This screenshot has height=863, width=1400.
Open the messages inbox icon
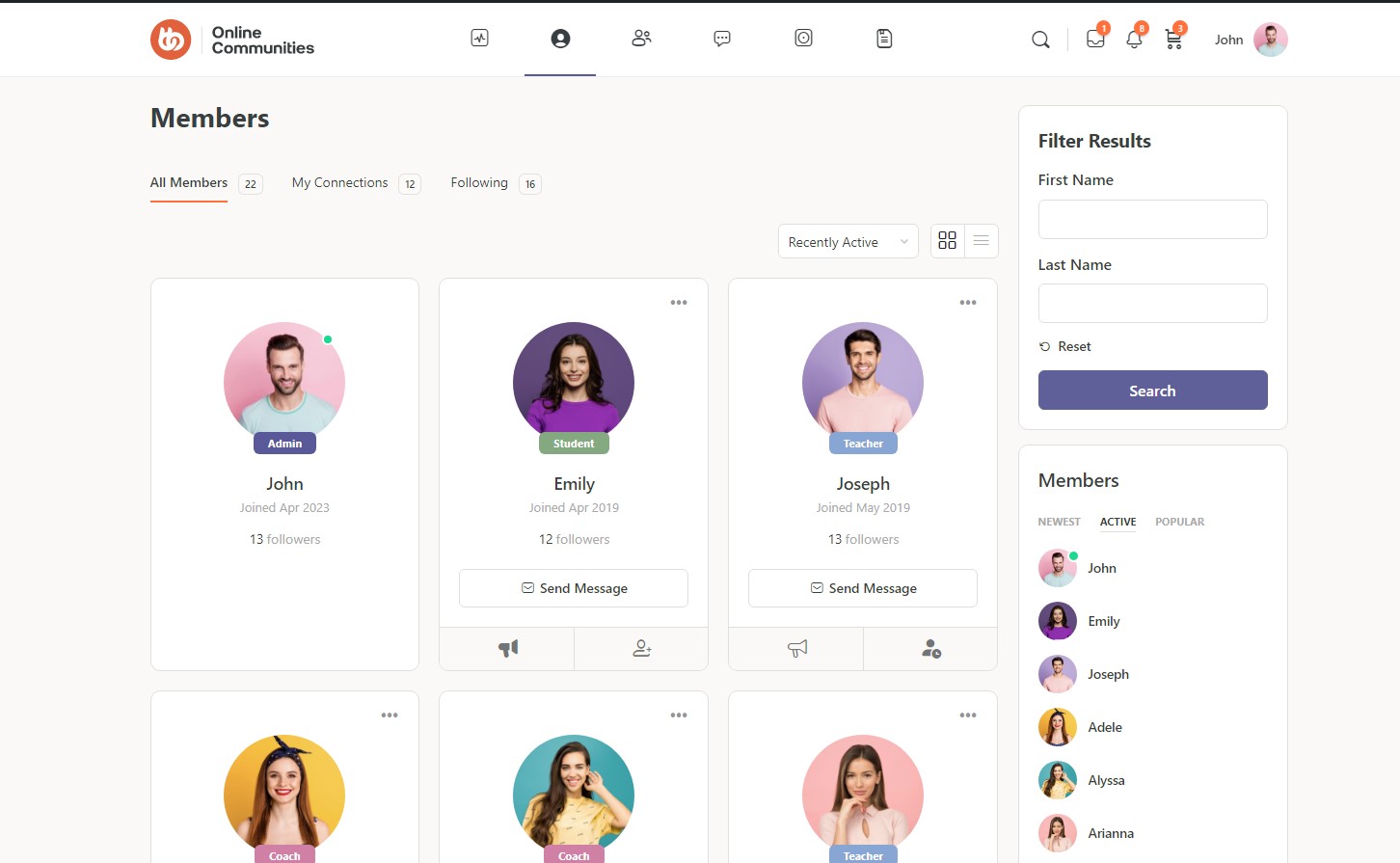pos(1095,40)
